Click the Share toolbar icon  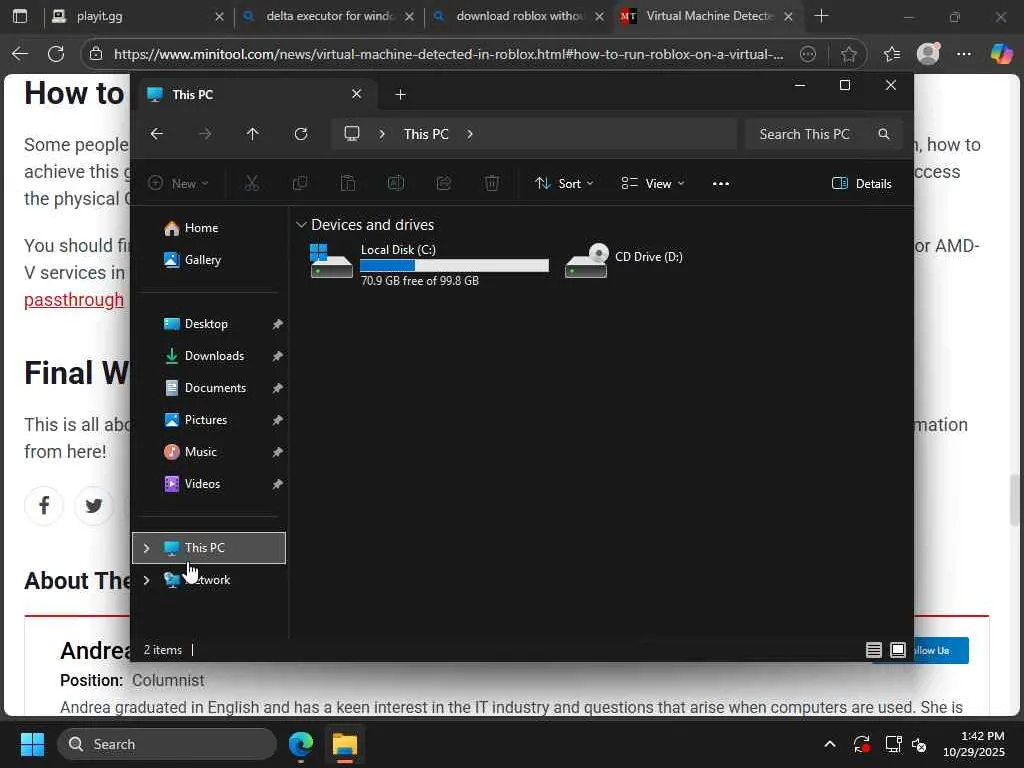point(444,184)
